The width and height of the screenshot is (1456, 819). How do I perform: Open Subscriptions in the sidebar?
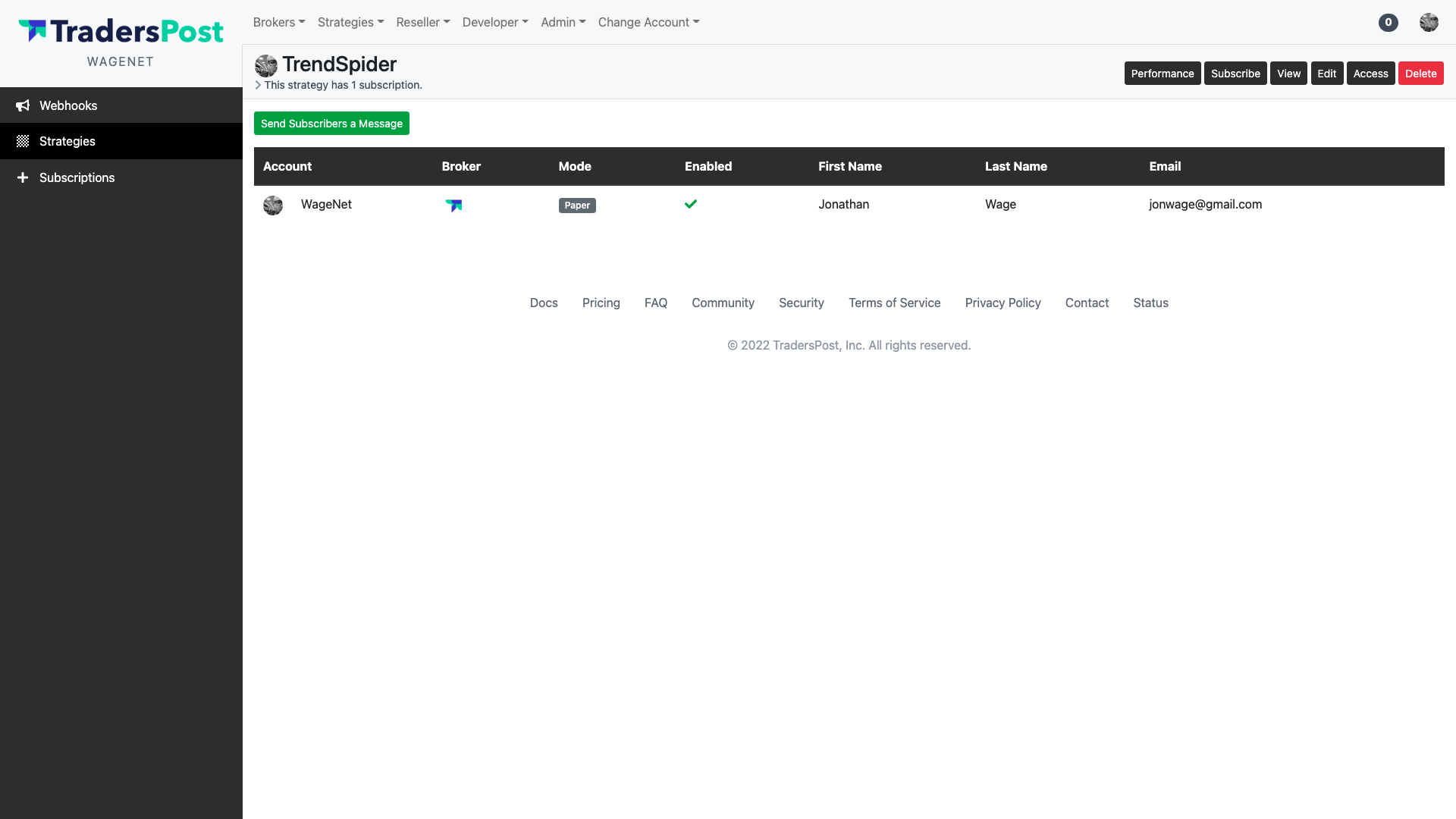coord(121,177)
